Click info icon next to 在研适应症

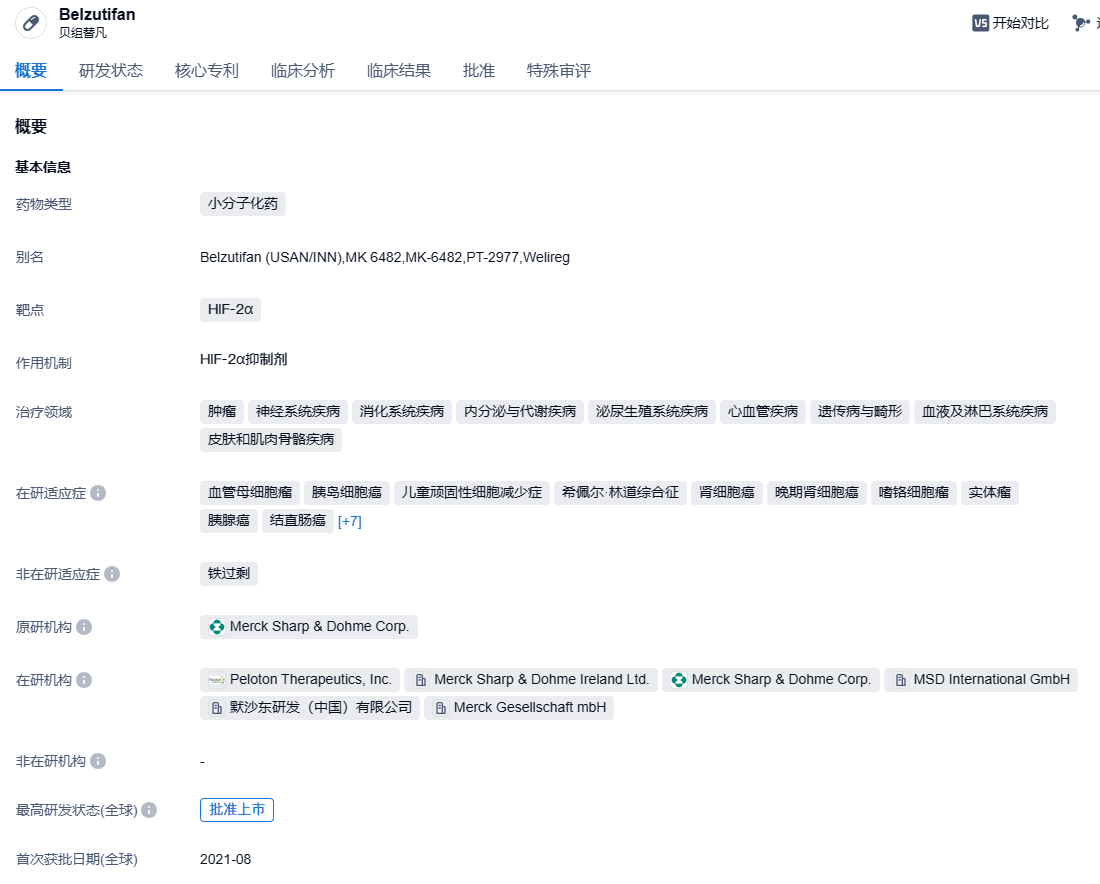pos(98,493)
